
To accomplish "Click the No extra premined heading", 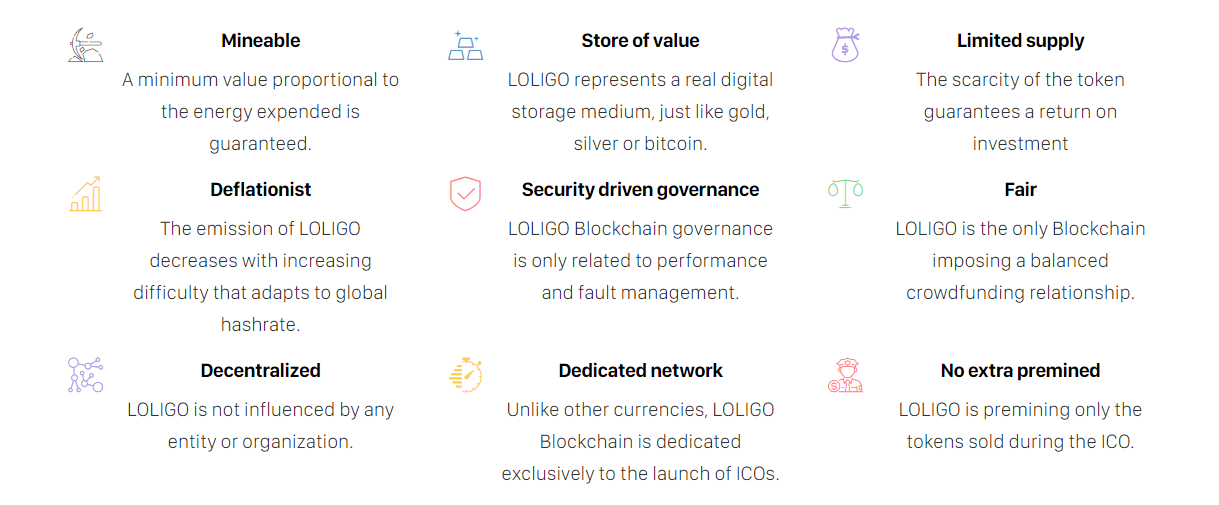I will pyautogui.click(x=1020, y=371).
